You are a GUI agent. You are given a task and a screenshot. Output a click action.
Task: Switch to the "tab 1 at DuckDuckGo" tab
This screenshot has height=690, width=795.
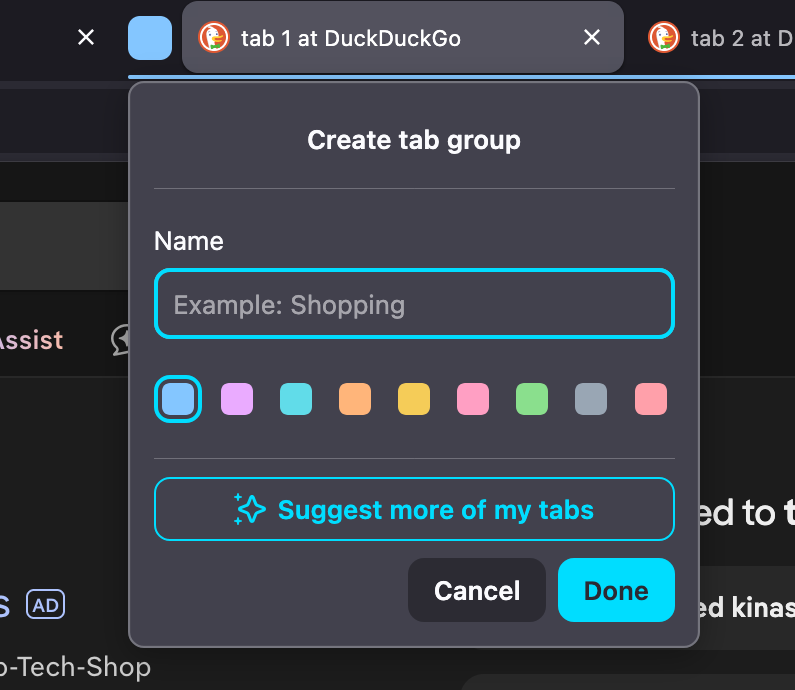350,38
